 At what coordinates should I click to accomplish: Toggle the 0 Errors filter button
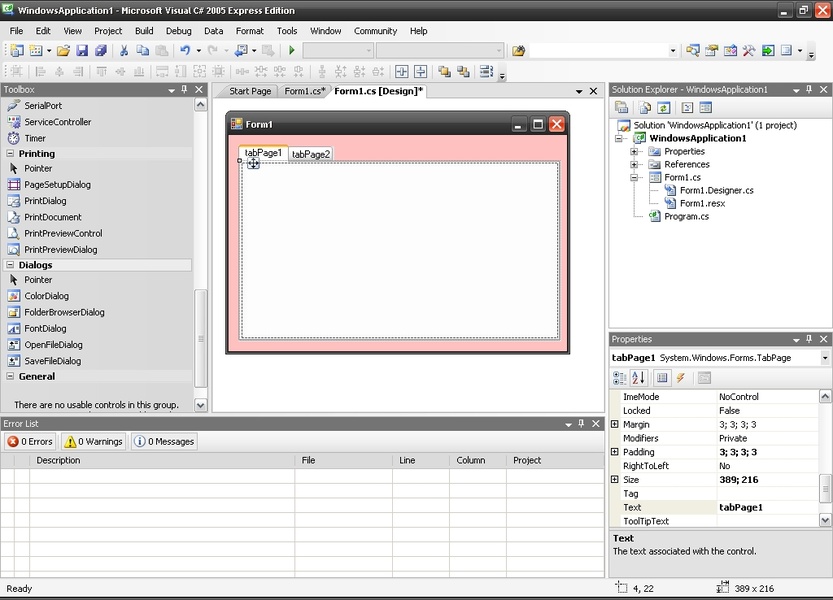(30, 441)
